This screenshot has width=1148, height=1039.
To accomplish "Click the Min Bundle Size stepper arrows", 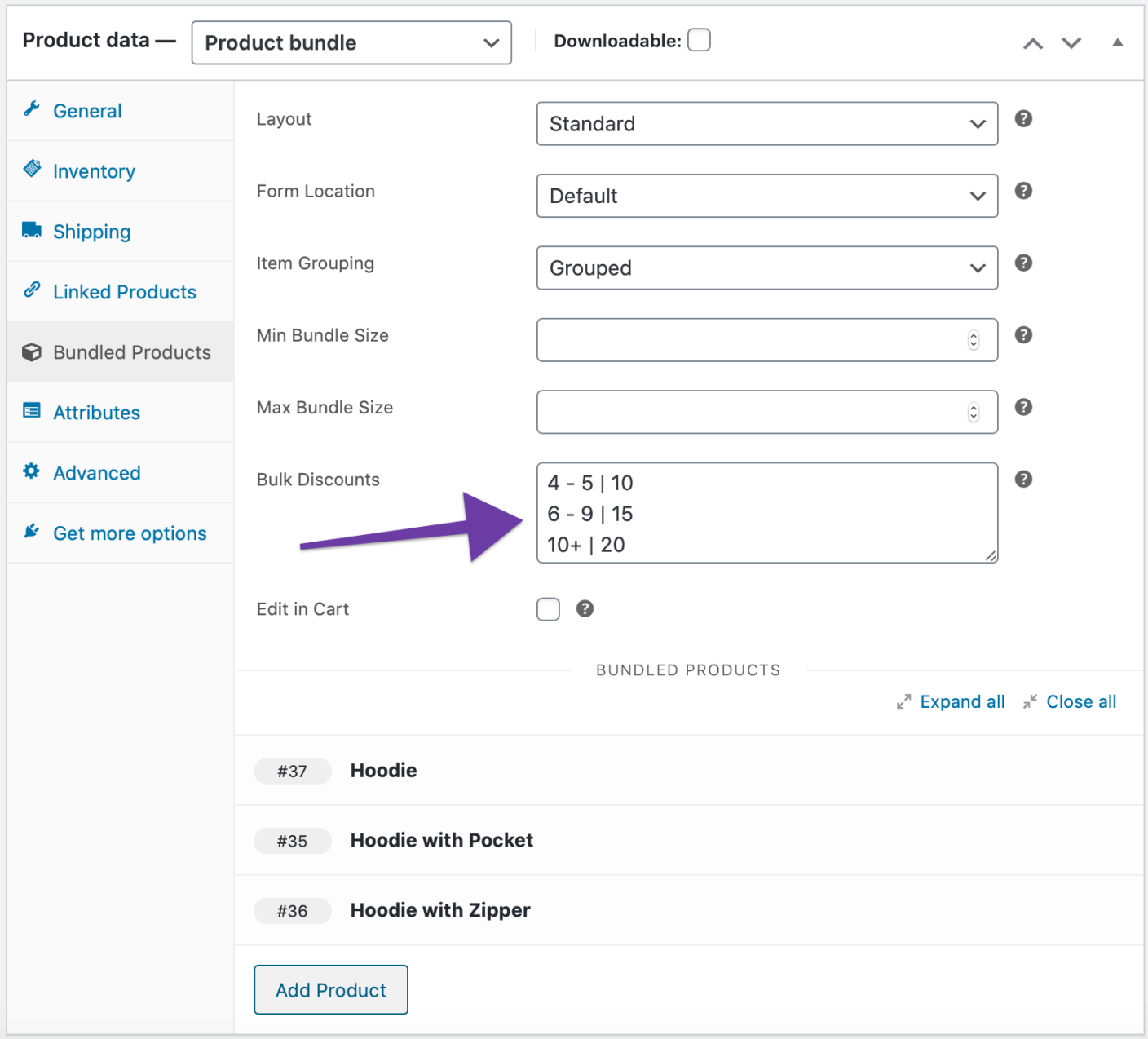I will point(974,340).
